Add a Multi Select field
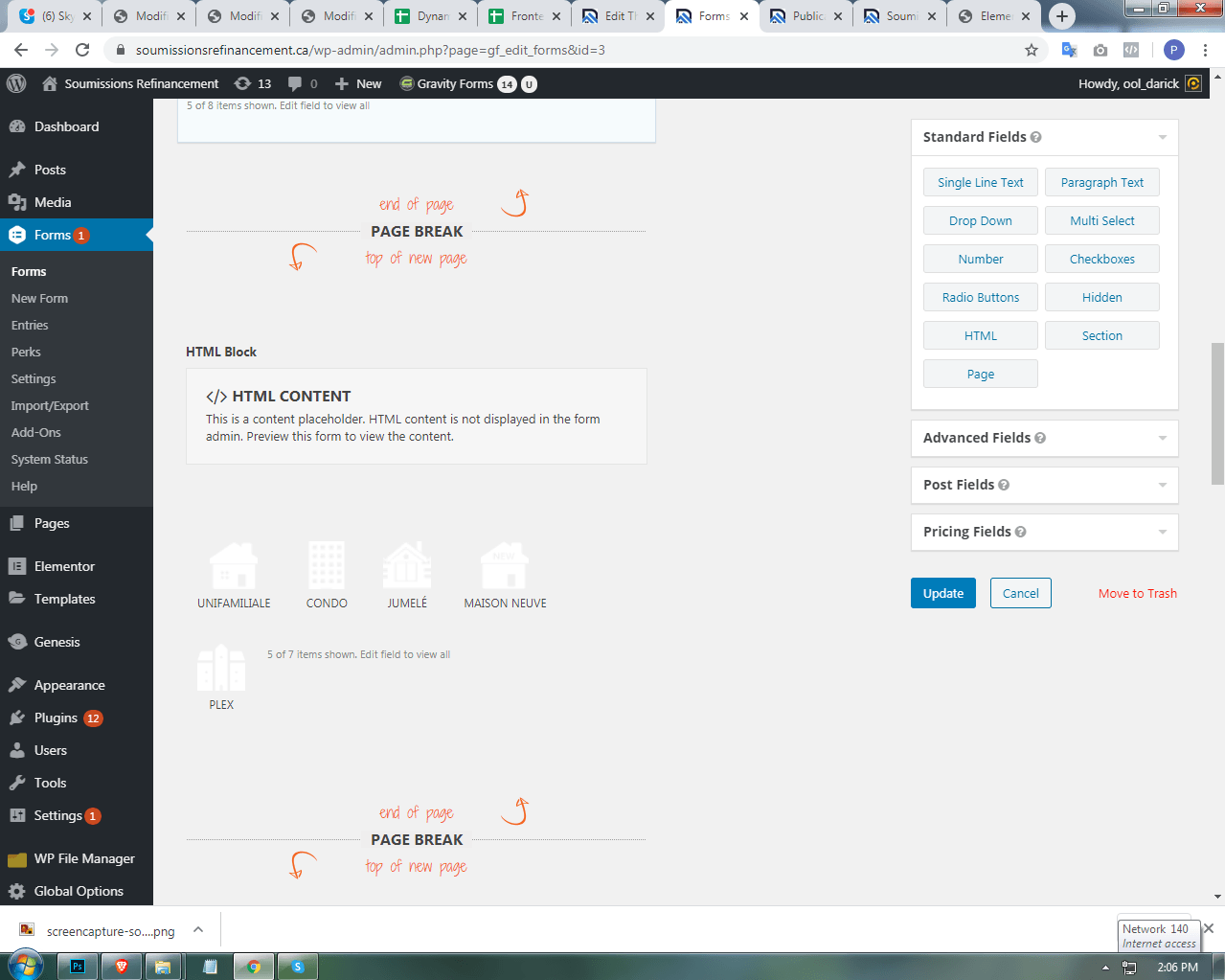Viewport: 1225px width, 980px height. coord(1102,220)
